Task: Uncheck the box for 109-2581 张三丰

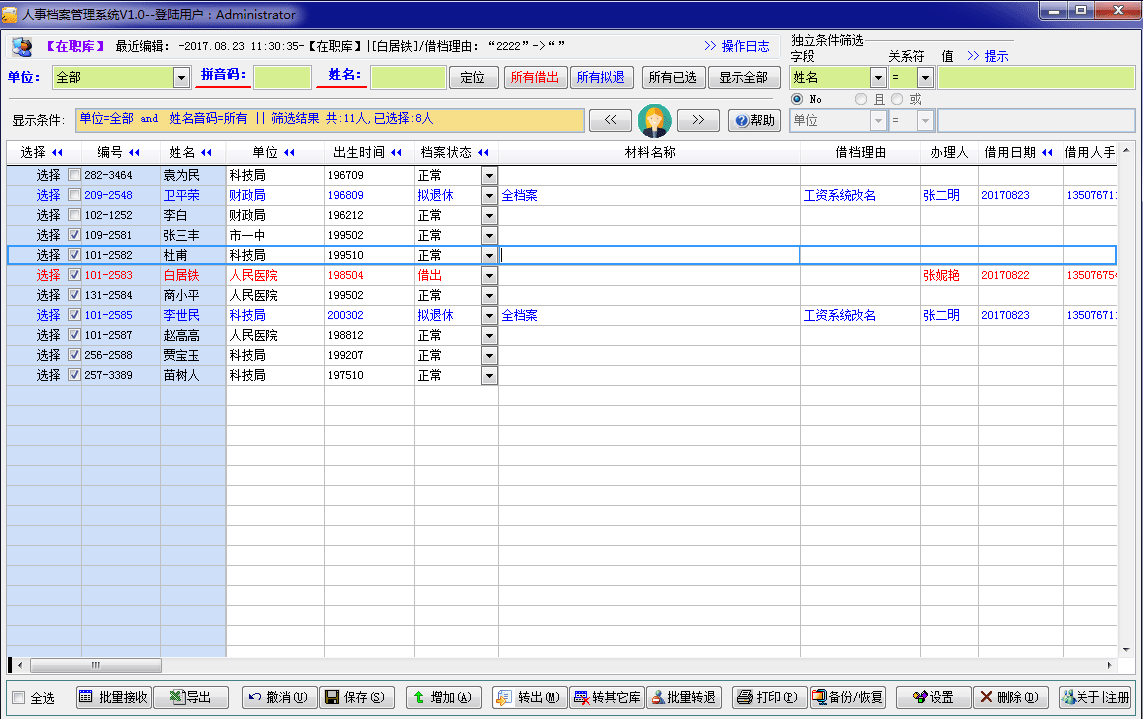Action: (x=74, y=235)
